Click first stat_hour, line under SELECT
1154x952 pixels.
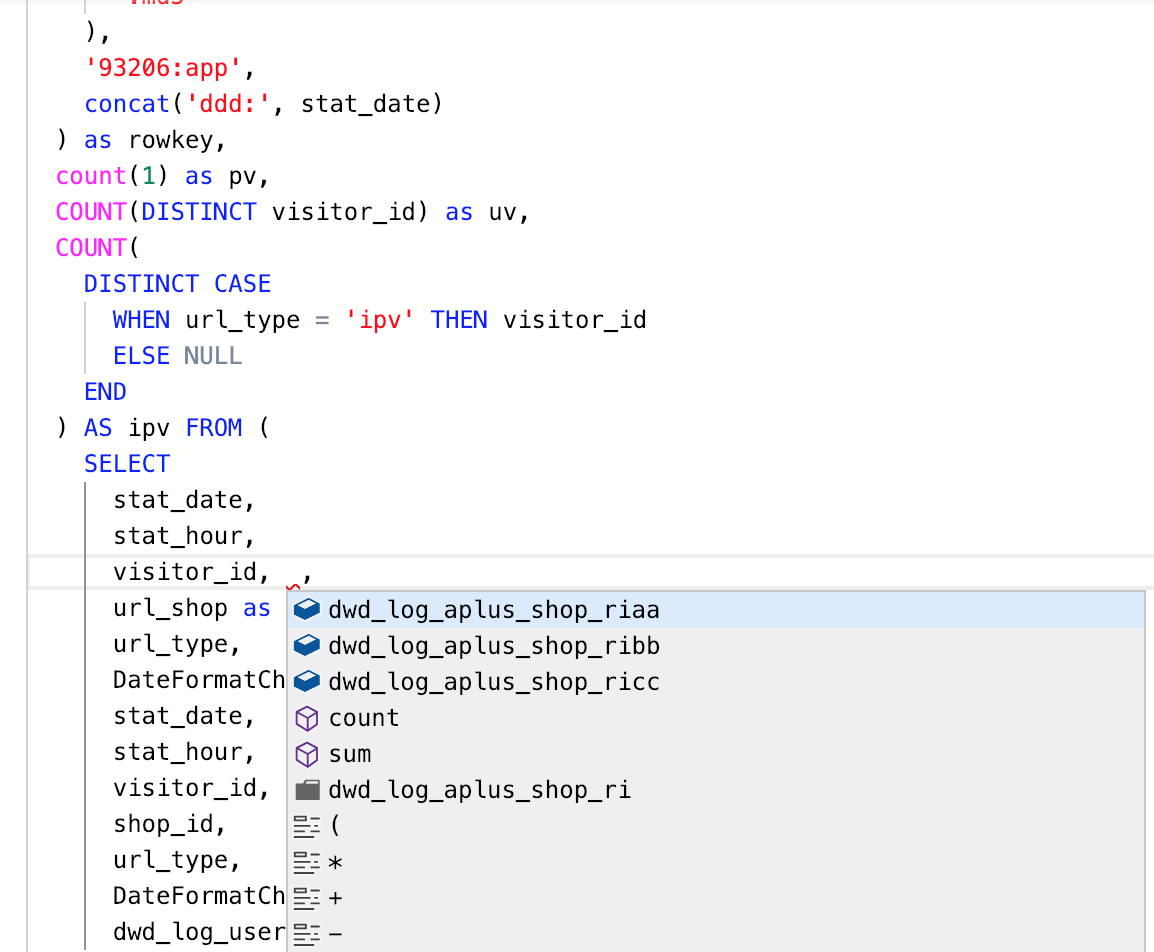(184, 536)
